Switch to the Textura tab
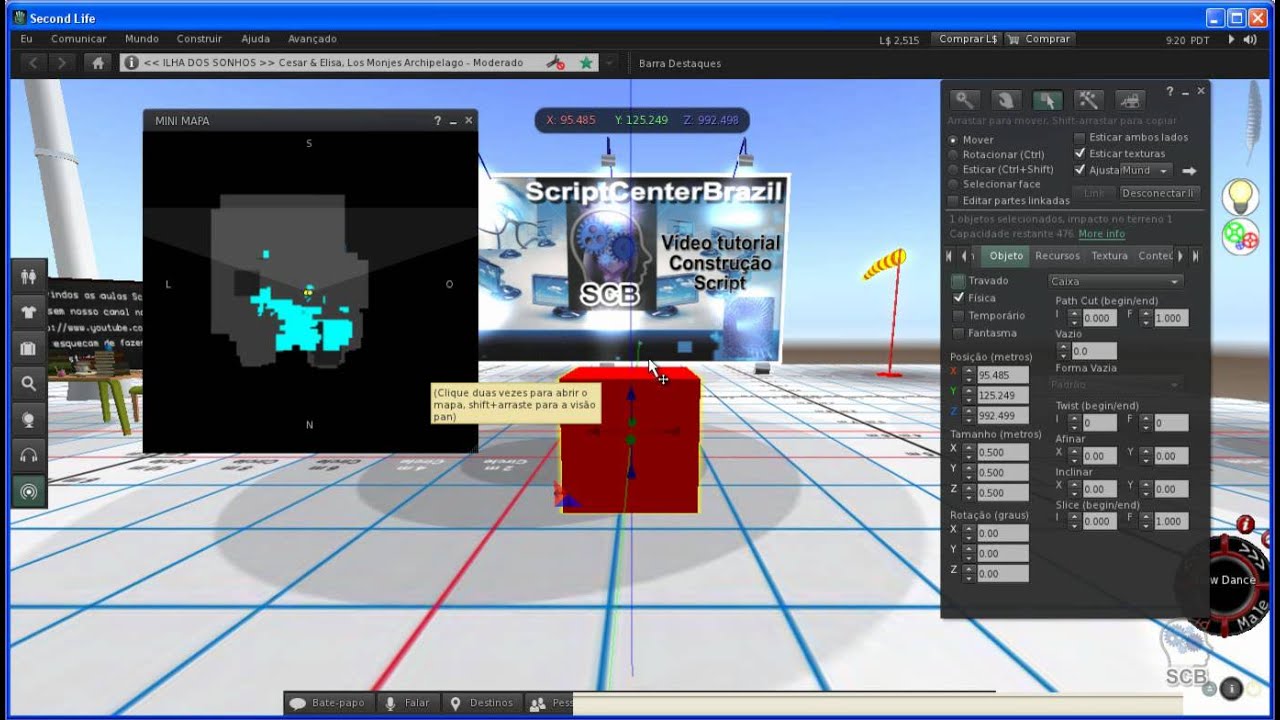This screenshot has height=720, width=1280. (1109, 256)
